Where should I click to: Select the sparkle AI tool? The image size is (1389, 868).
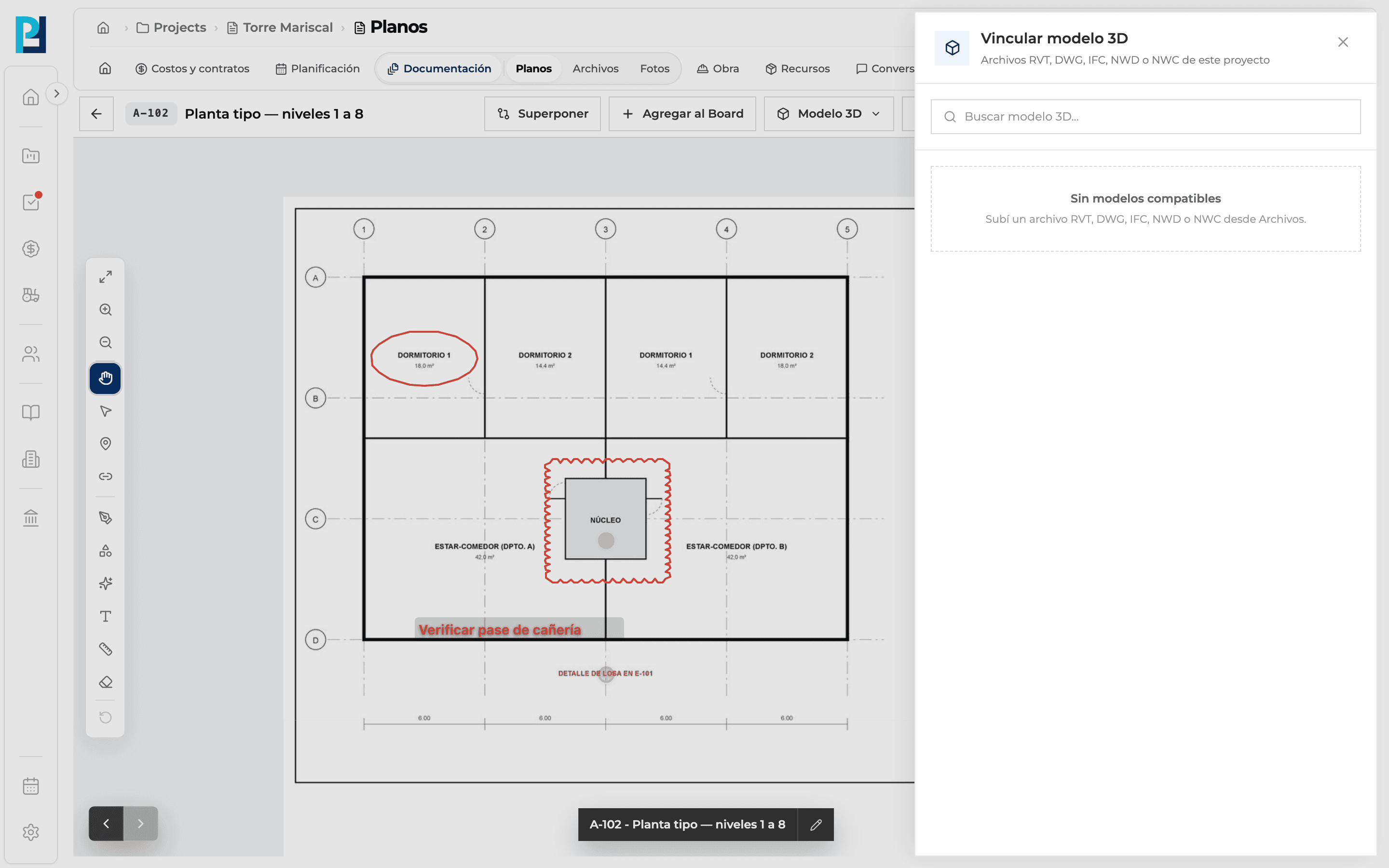pos(105,583)
